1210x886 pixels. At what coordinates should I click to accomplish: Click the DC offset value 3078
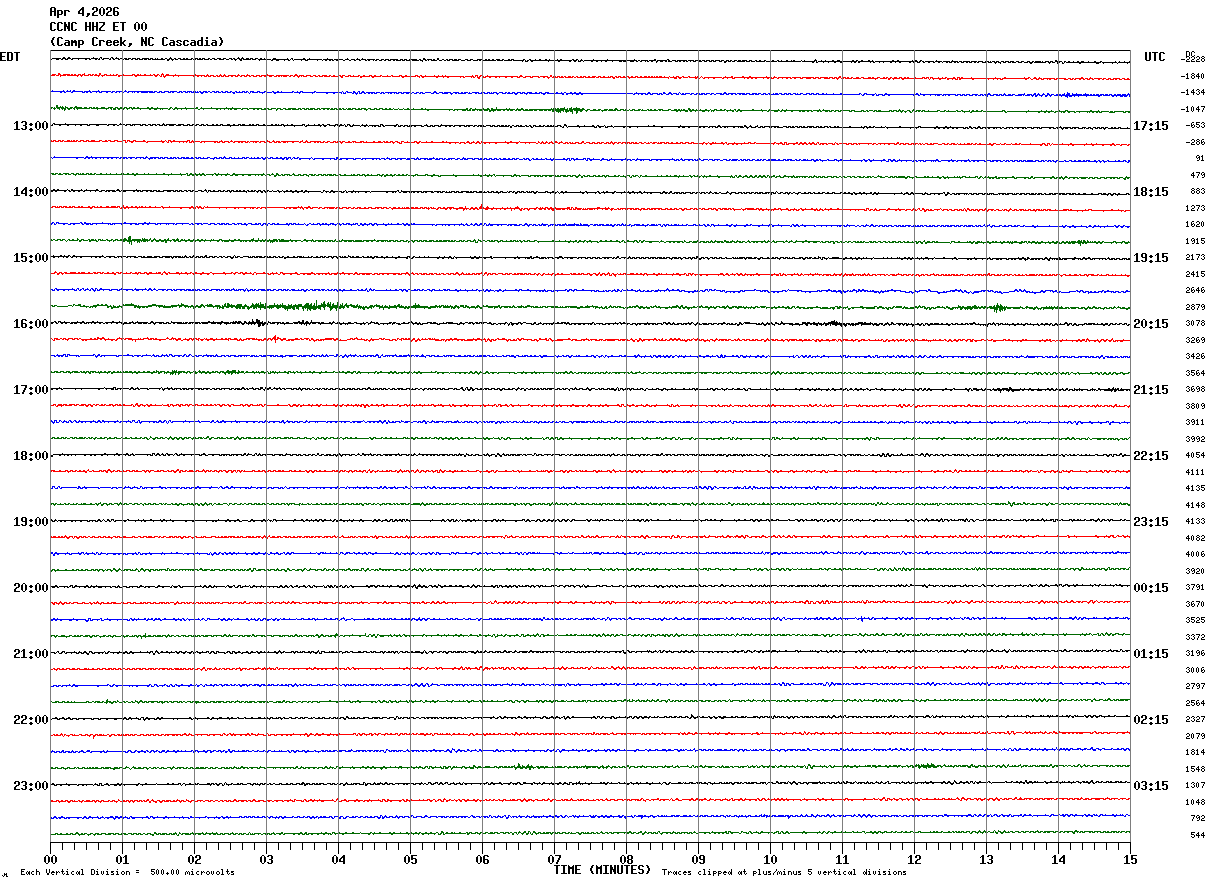click(1195, 324)
